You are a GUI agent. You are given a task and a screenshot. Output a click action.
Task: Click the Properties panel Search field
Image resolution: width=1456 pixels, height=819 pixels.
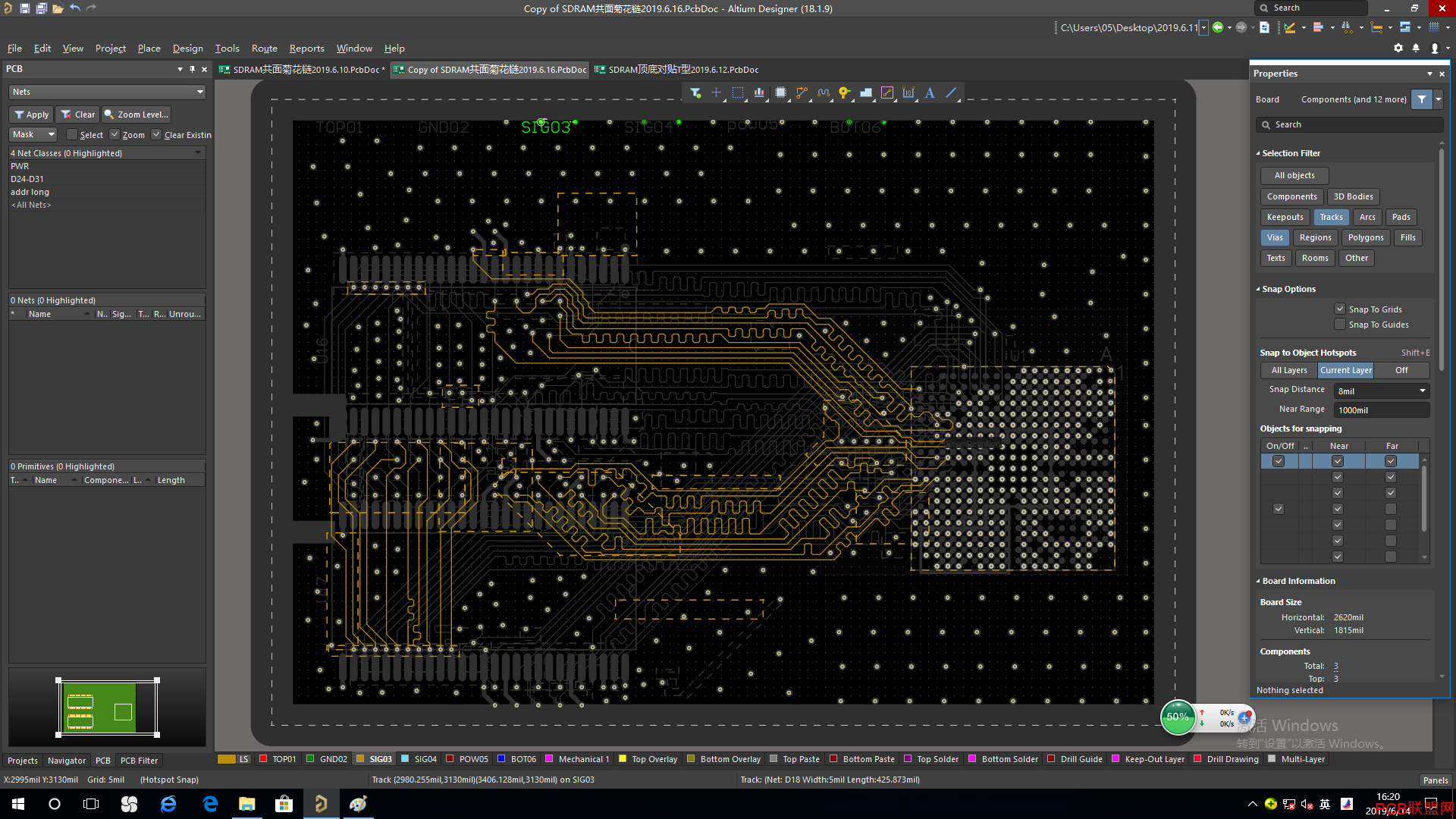click(1348, 124)
